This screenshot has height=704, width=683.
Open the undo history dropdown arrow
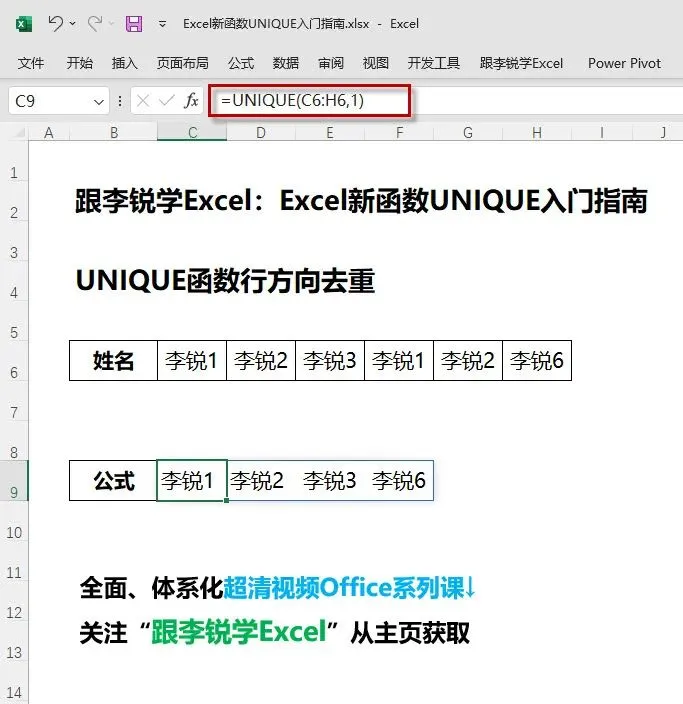73,23
